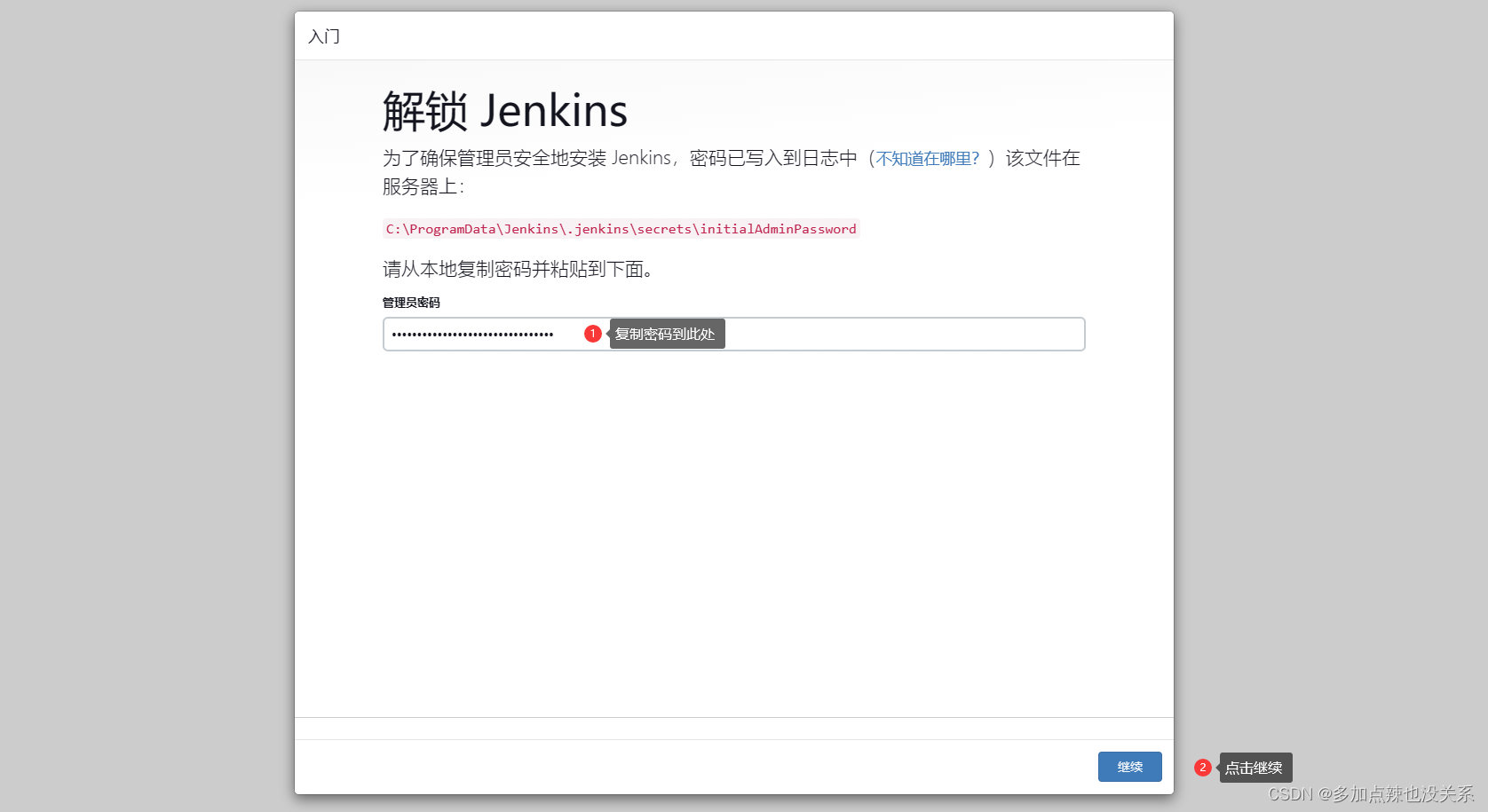Screen dimensions: 1488x812
Task: Click the masked password dots in field
Action: pyautogui.click(x=472, y=335)
